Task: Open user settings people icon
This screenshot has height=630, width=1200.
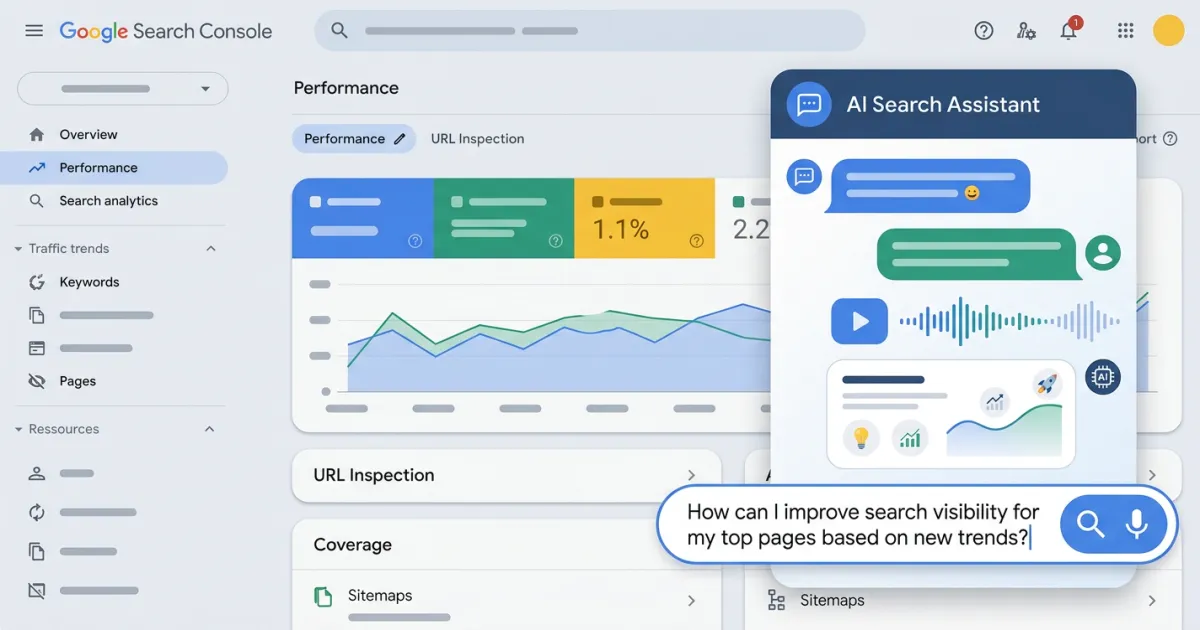Action: click(1026, 31)
